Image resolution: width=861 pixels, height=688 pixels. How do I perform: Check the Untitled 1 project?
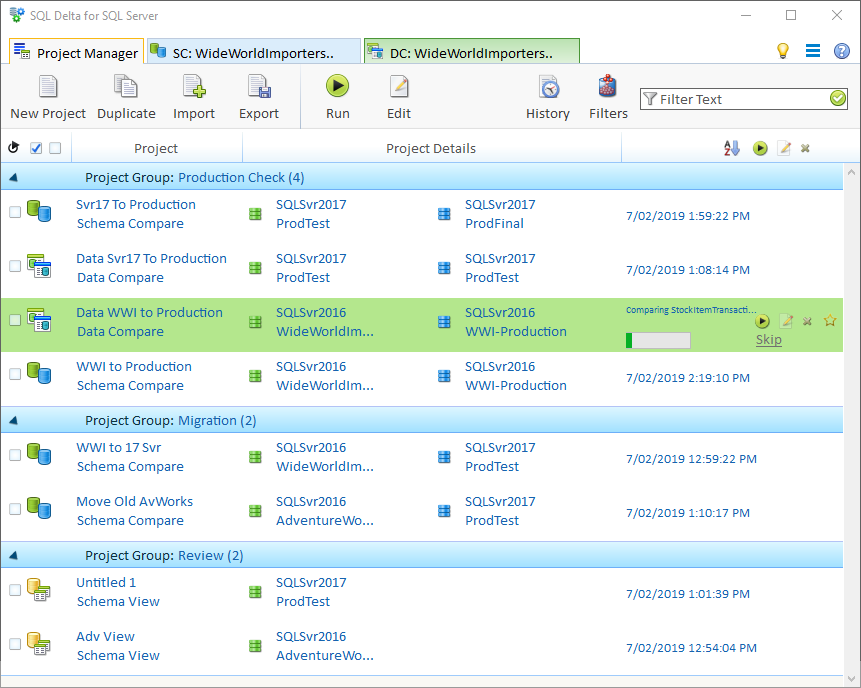pyautogui.click(x=15, y=590)
